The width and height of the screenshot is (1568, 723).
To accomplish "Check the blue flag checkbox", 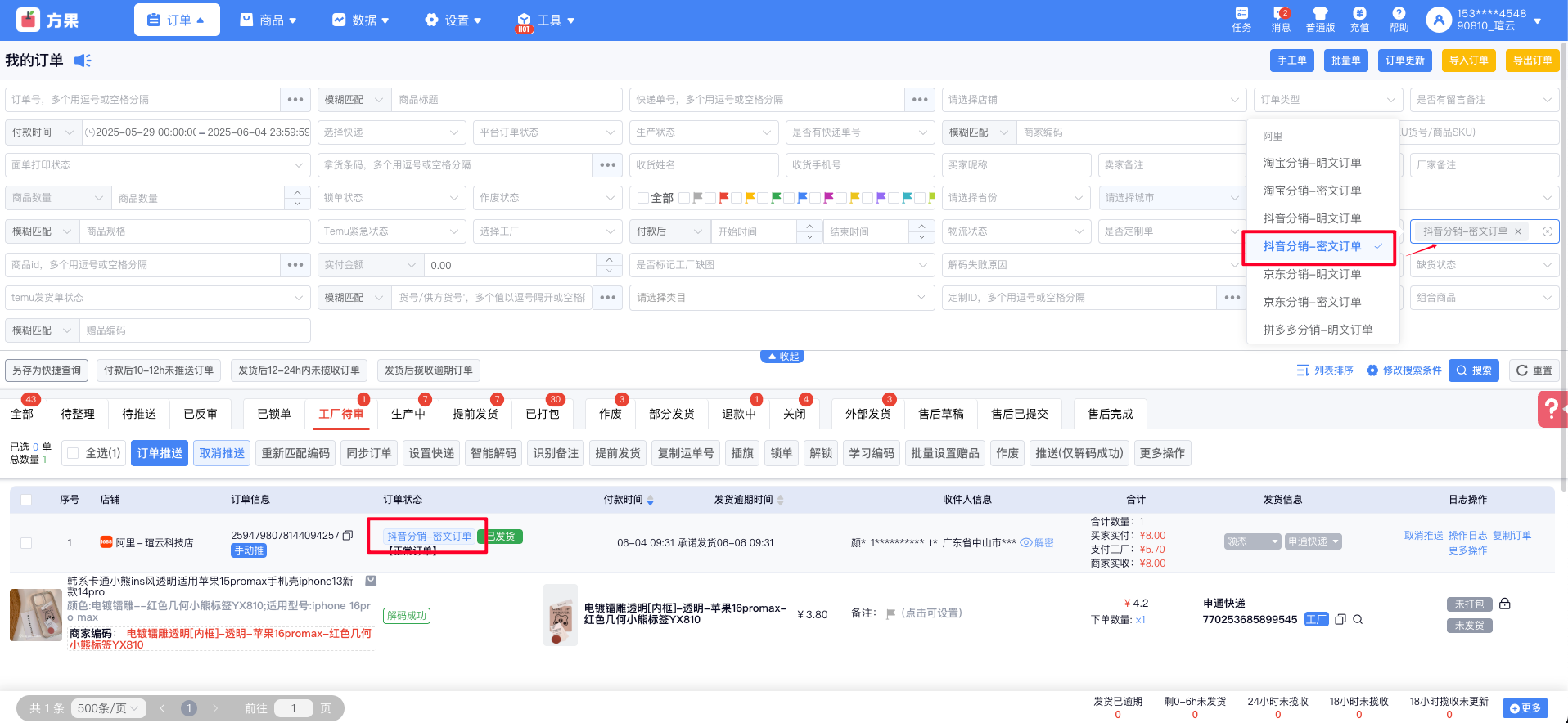I will point(789,198).
